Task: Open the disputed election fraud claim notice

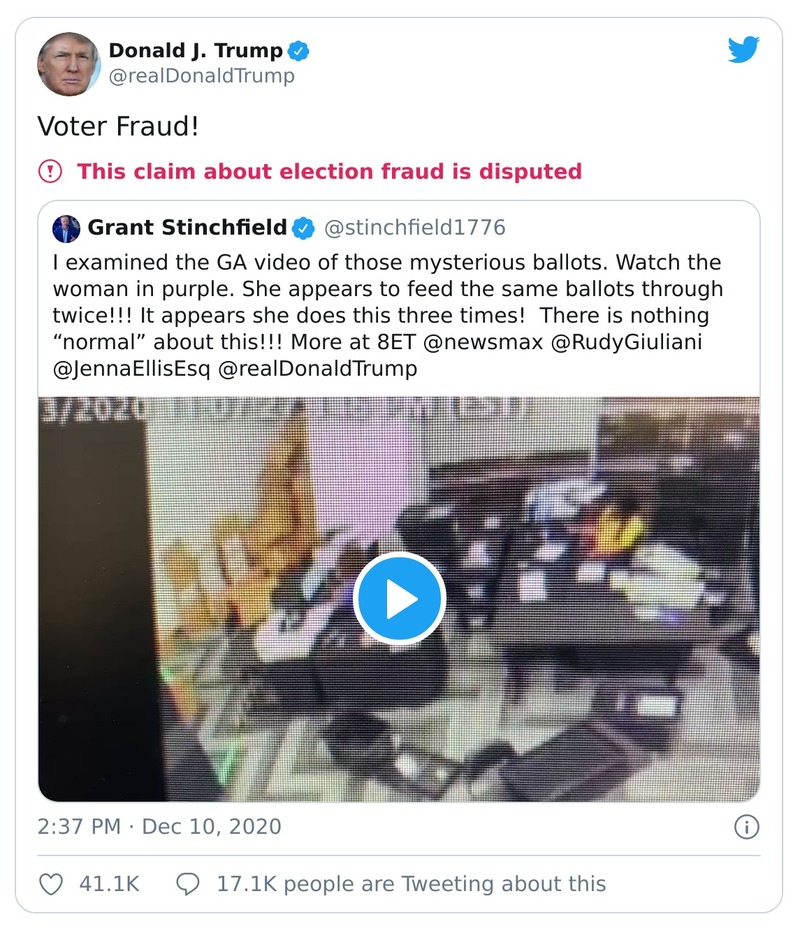Action: 329,171
